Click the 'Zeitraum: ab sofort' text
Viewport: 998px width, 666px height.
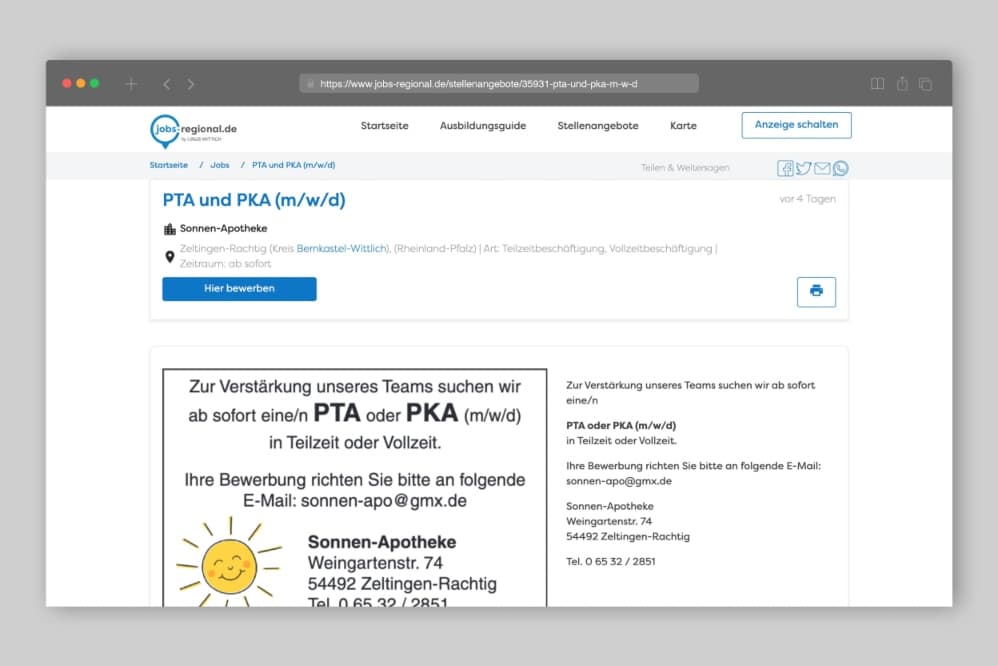point(225,264)
